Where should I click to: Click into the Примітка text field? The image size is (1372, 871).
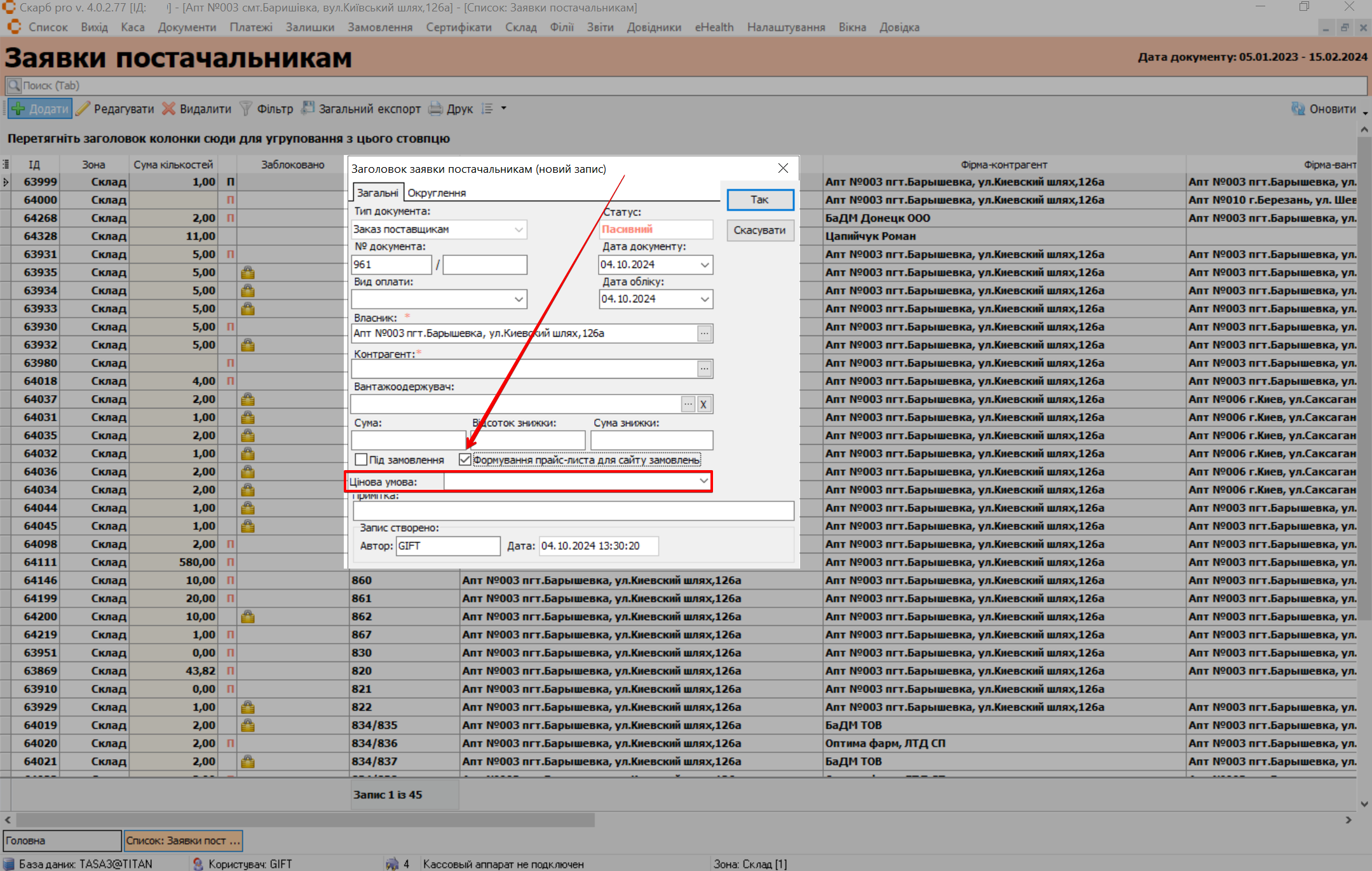tap(573, 511)
